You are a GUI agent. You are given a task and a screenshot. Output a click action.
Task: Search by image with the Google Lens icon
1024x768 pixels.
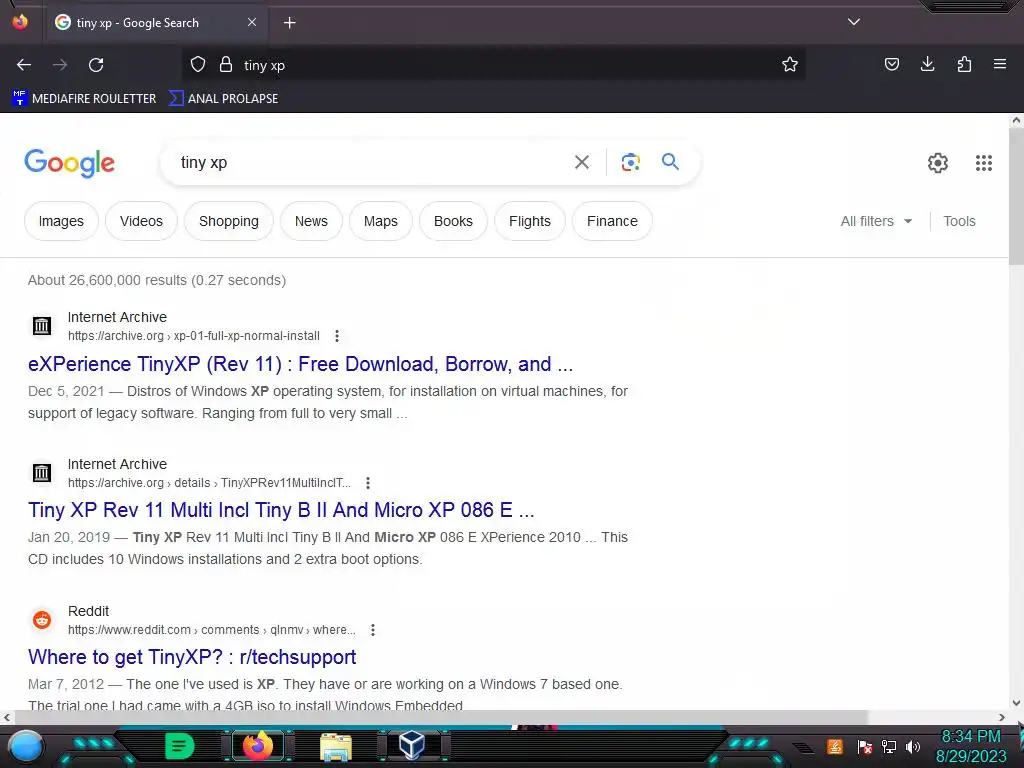[x=630, y=162]
